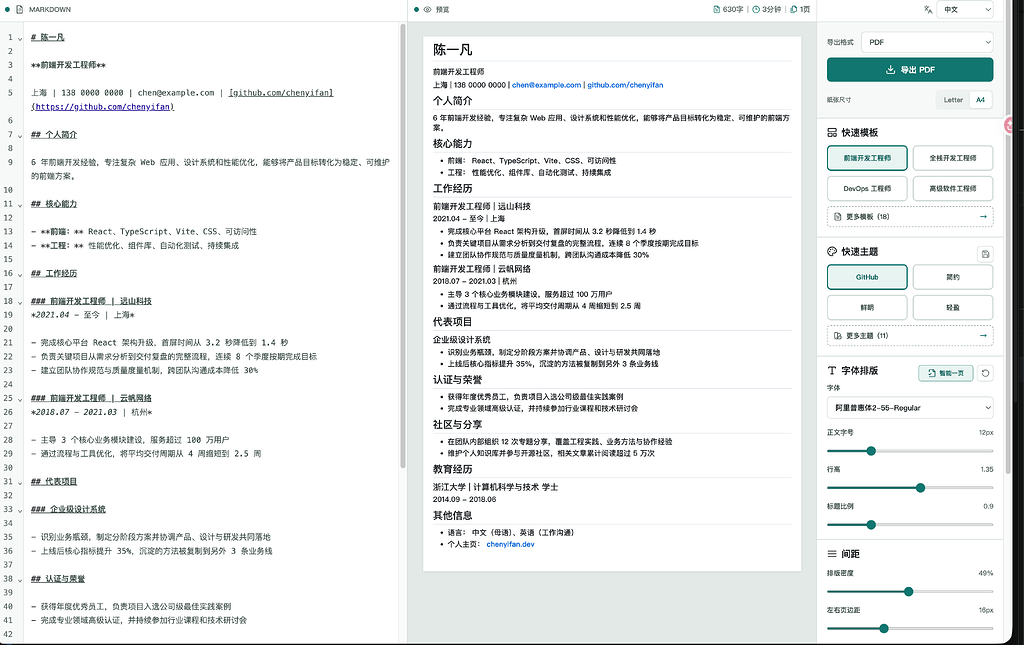Click the 陈一凡 title in preview
The width and height of the screenshot is (1024, 645).
[x=453, y=50]
